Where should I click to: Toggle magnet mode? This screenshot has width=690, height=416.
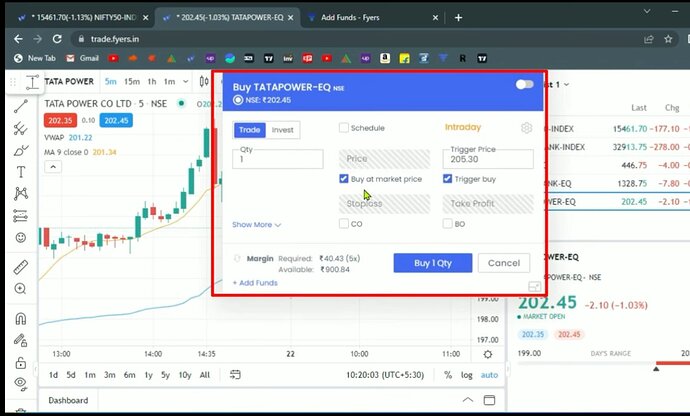pos(21,318)
